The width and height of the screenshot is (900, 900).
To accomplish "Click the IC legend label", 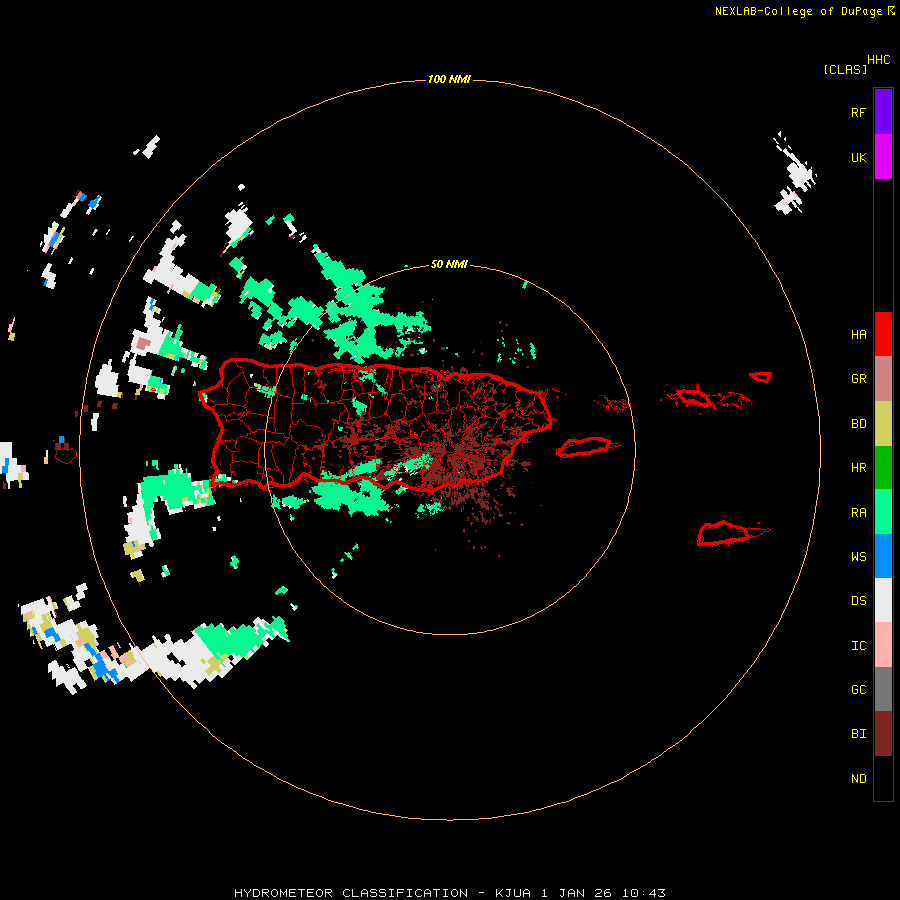I will pos(858,645).
